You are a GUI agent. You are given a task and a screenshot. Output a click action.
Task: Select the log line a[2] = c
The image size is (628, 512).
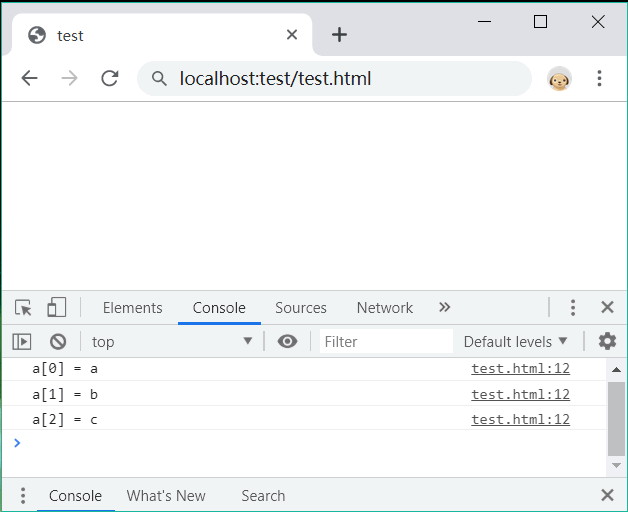click(x=65, y=419)
